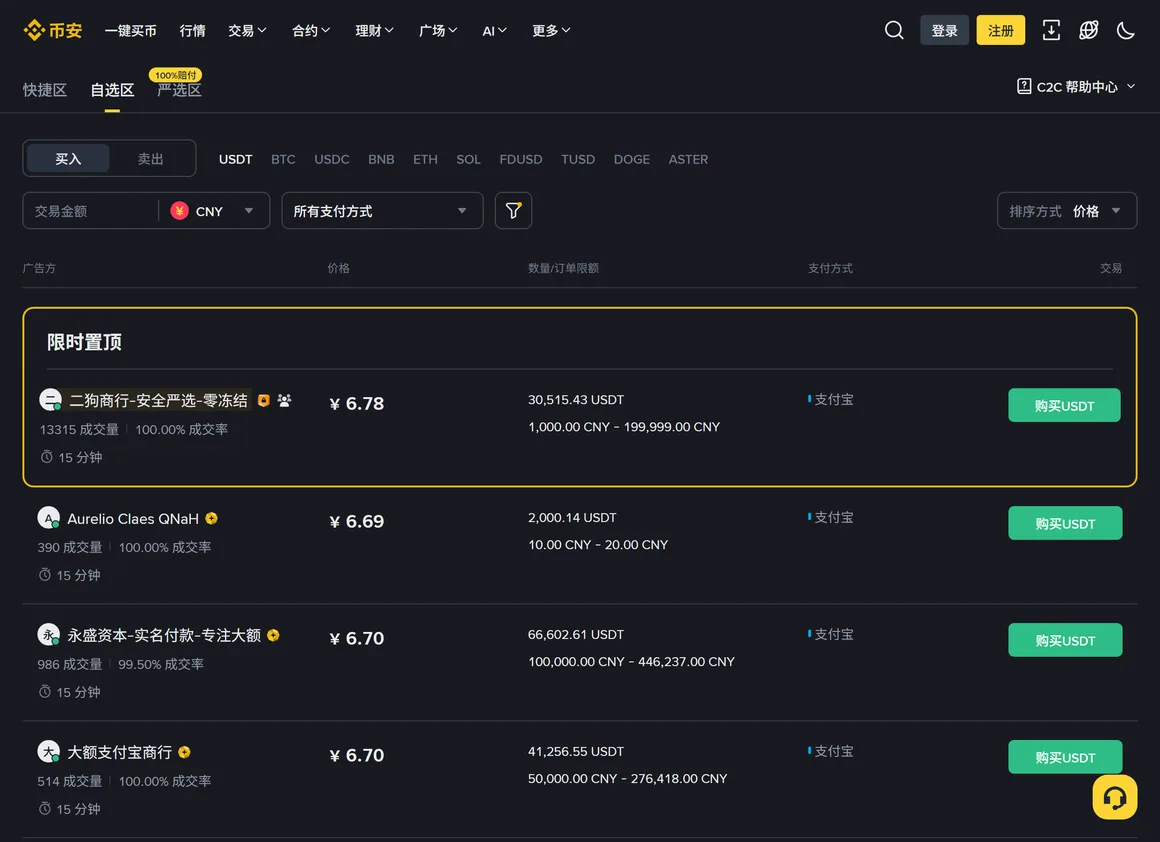
Task: Buy USDT from 大额支付宝商行
Action: tap(1065, 757)
